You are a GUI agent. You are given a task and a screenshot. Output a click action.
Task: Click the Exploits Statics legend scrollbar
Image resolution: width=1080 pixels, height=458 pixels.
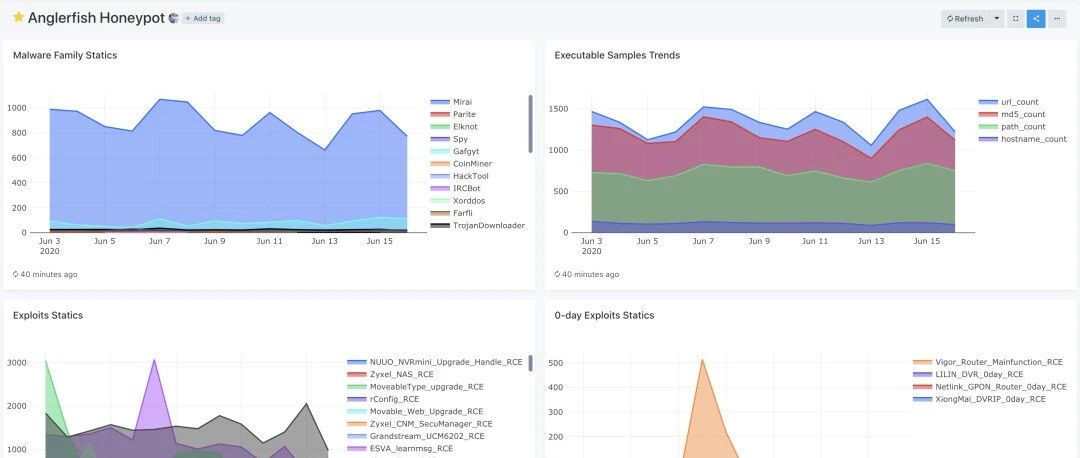530,364
